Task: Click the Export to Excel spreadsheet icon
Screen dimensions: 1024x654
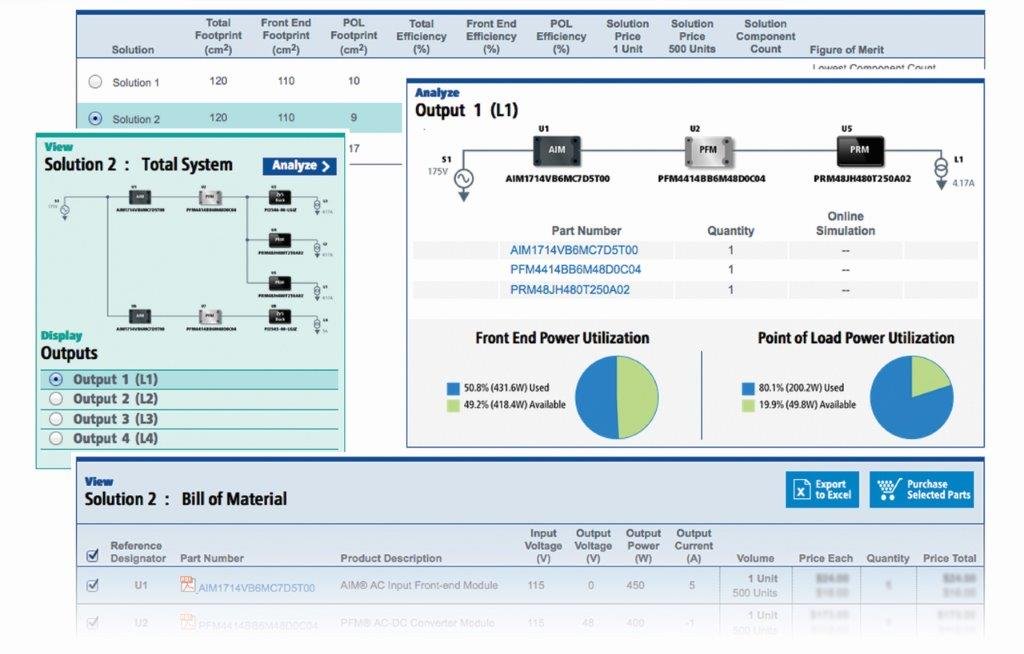Action: click(800, 489)
